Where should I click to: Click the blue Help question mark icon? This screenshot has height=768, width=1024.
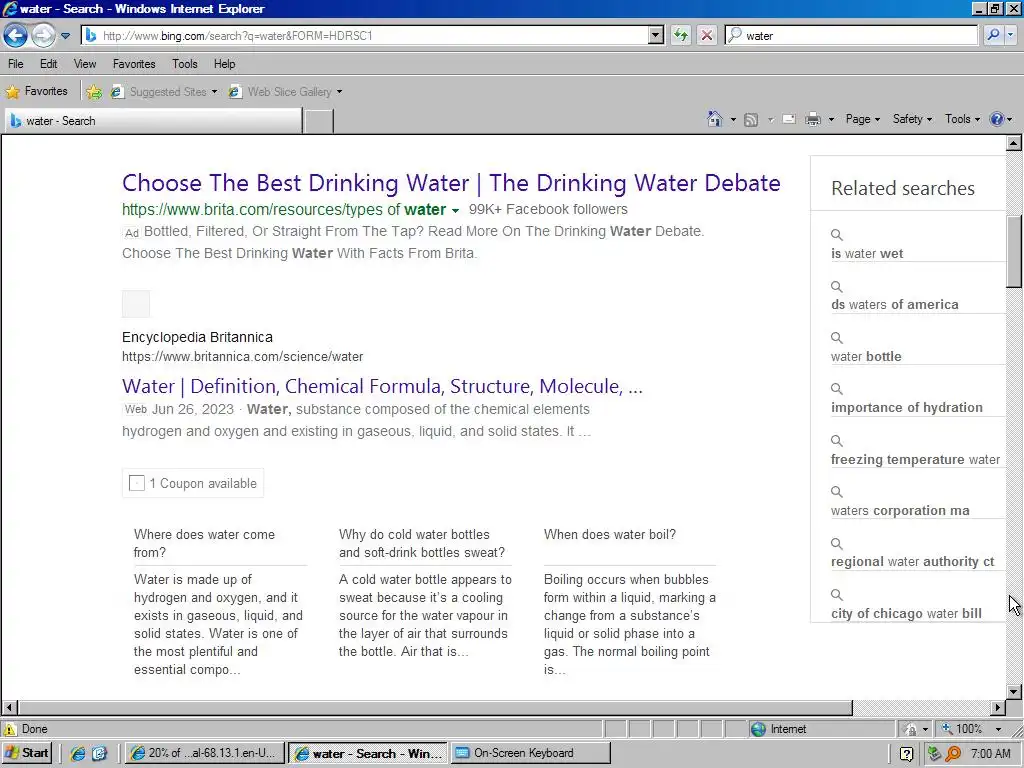point(997,119)
